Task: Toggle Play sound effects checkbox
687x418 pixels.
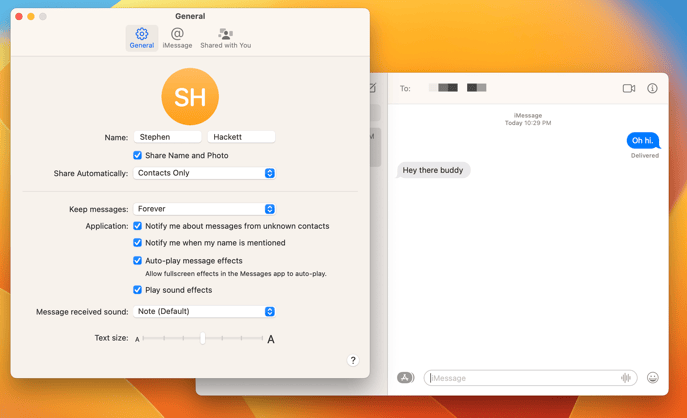Action: [x=138, y=290]
